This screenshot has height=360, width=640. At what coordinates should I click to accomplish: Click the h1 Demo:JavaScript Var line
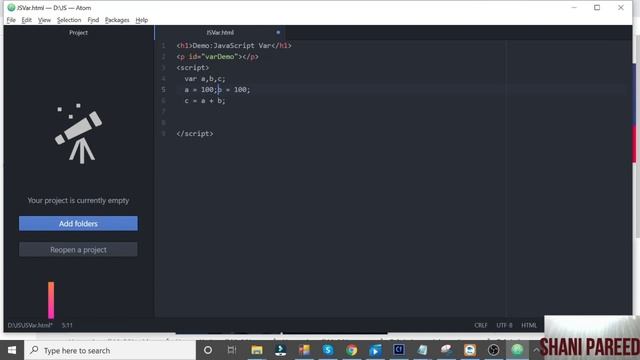coord(234,46)
